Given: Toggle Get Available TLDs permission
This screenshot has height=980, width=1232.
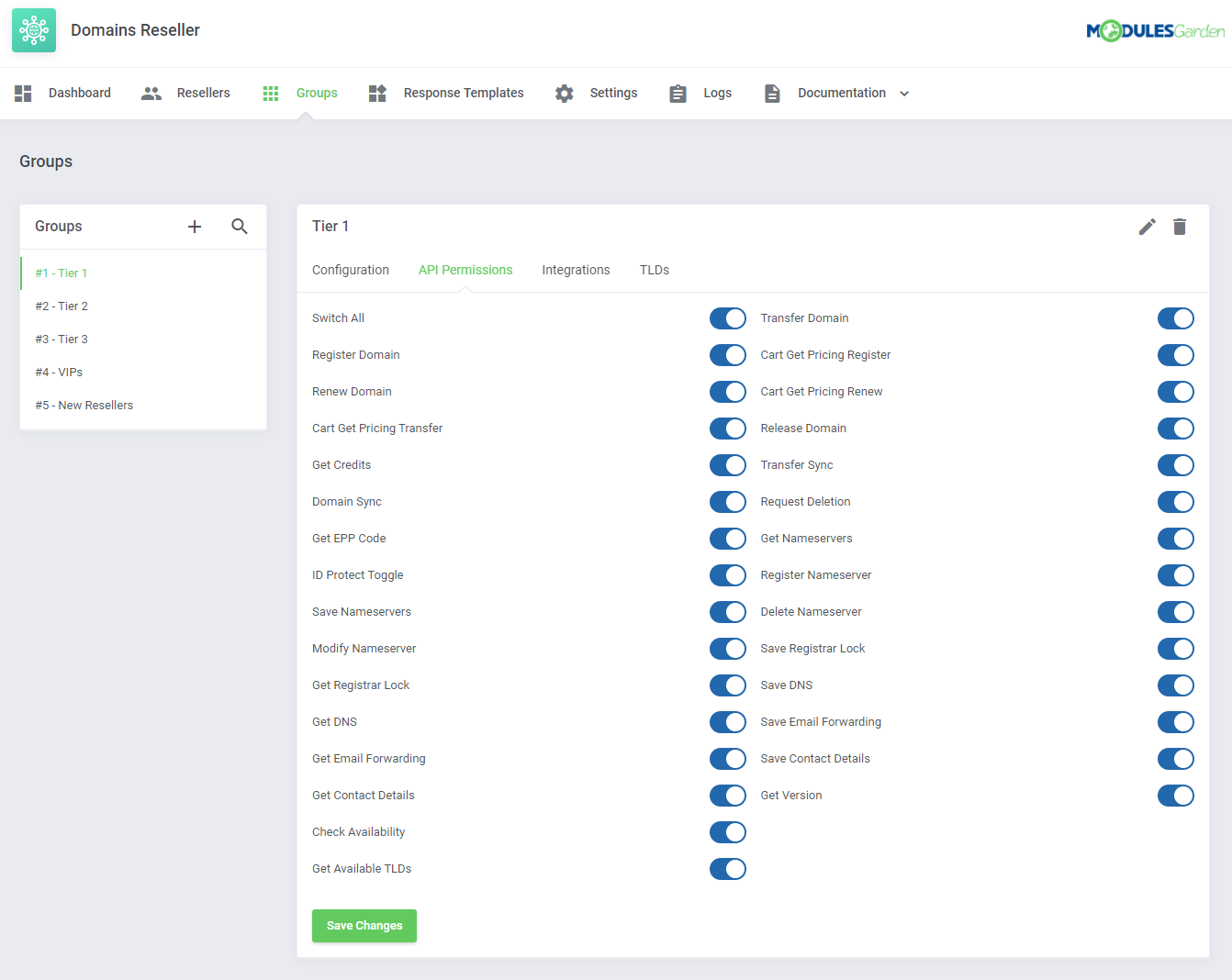Looking at the screenshot, I should pyautogui.click(x=728, y=869).
